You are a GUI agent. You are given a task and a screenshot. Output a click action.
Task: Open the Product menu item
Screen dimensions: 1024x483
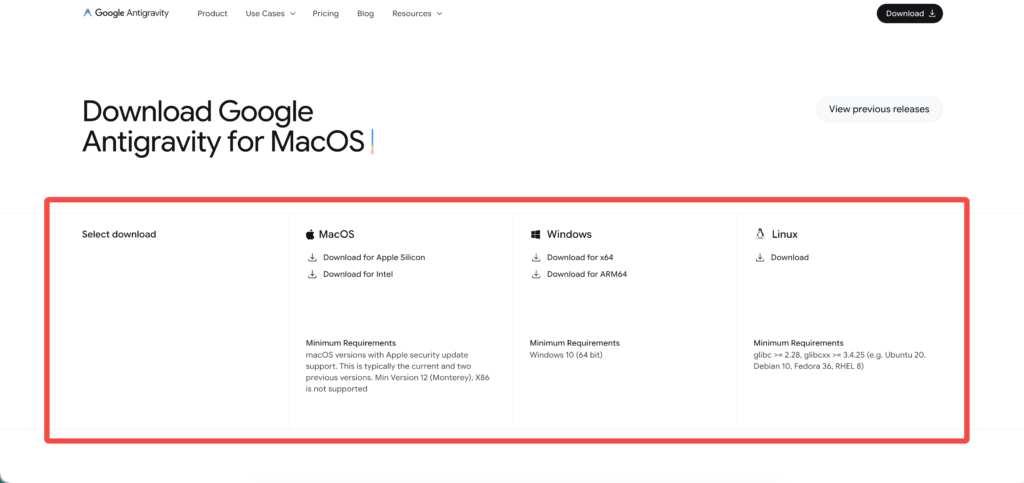(x=212, y=14)
